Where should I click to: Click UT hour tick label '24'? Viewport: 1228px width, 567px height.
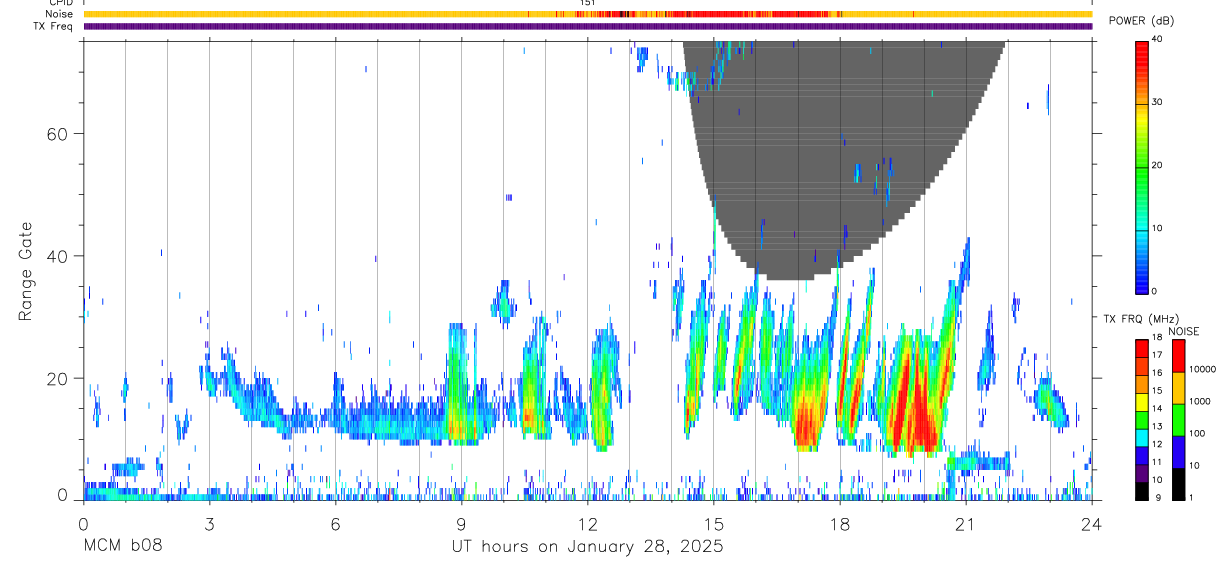(x=1091, y=523)
